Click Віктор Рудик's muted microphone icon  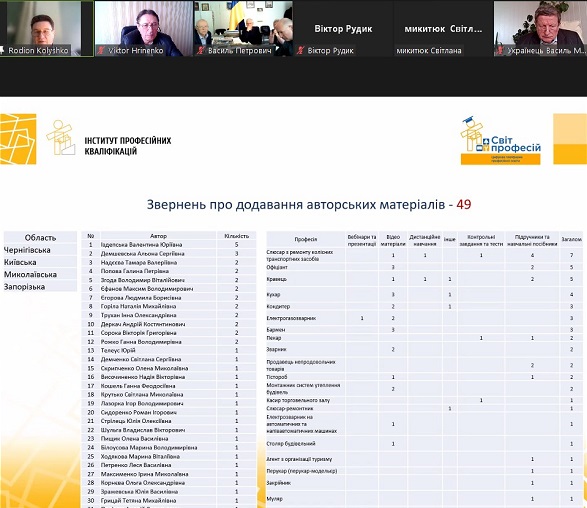pos(300,51)
